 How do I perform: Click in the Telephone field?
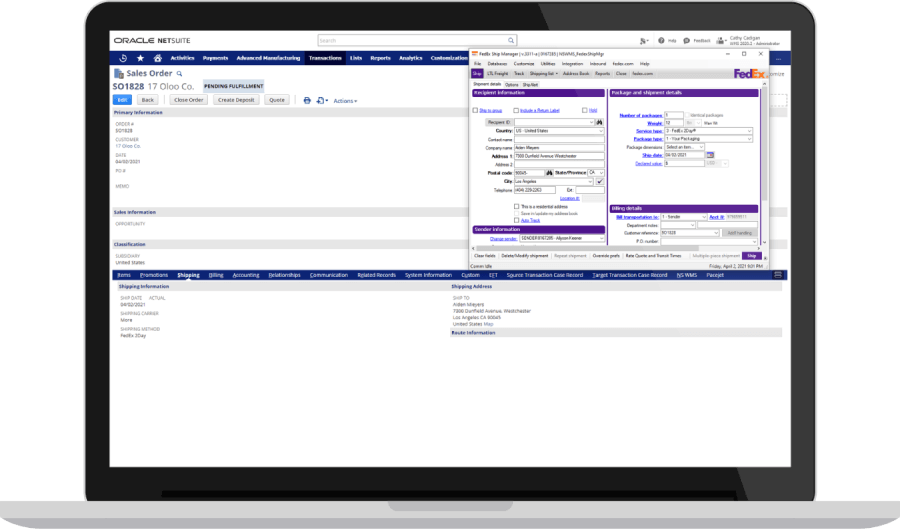coord(534,190)
